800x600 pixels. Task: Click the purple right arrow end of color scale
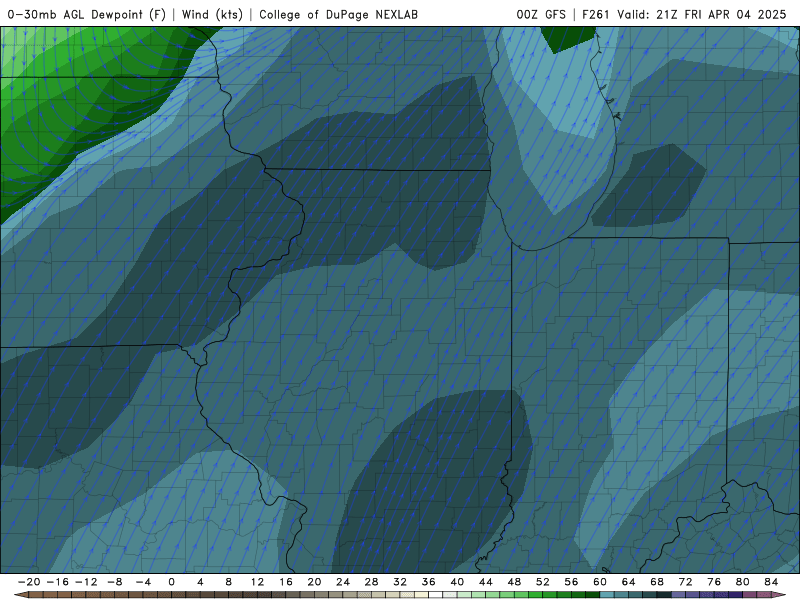pos(779,595)
